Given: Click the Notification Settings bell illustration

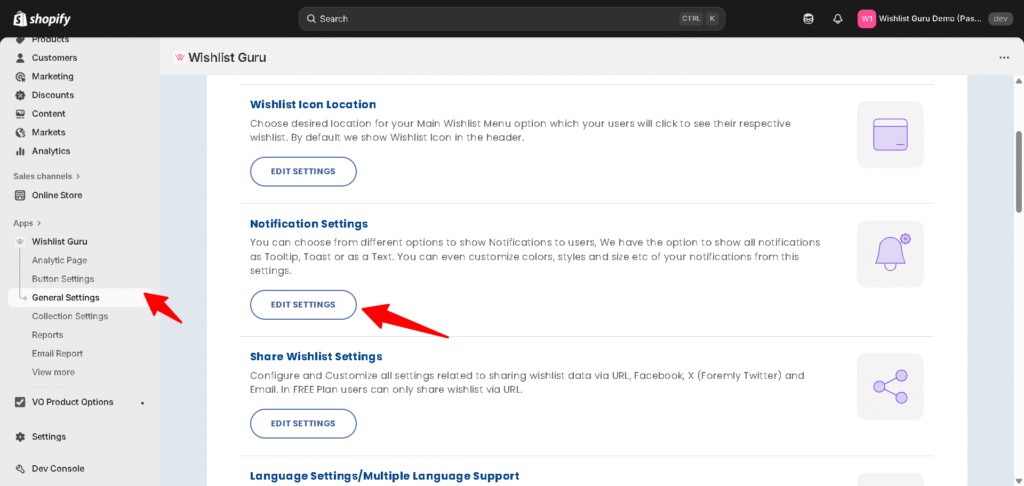Looking at the screenshot, I should coord(889,253).
